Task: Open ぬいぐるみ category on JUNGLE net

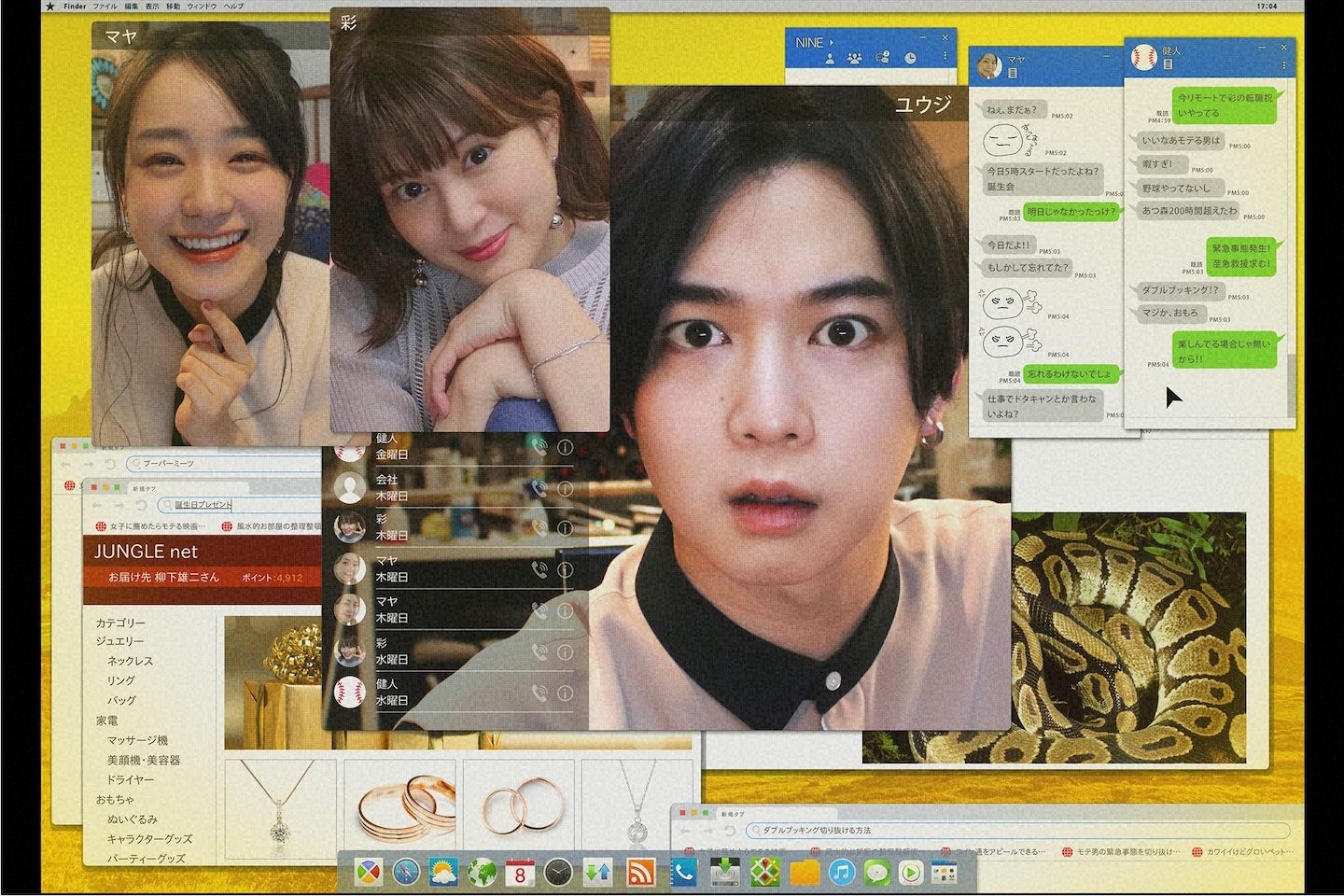Action: click(132, 819)
